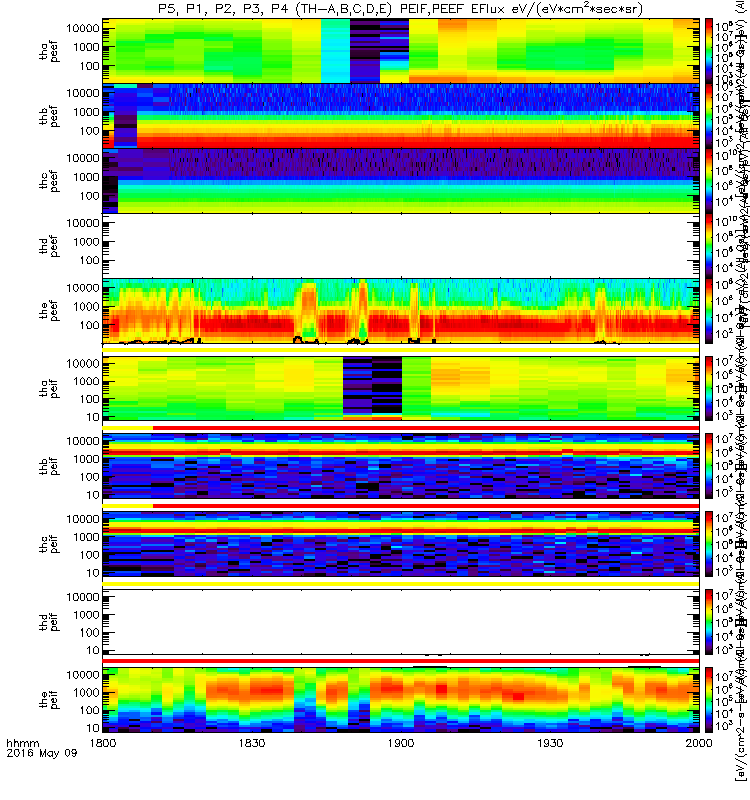Screen dimensions: 750x800
Task: Click the 100 tick label of the peef
Action: pos(89,325)
